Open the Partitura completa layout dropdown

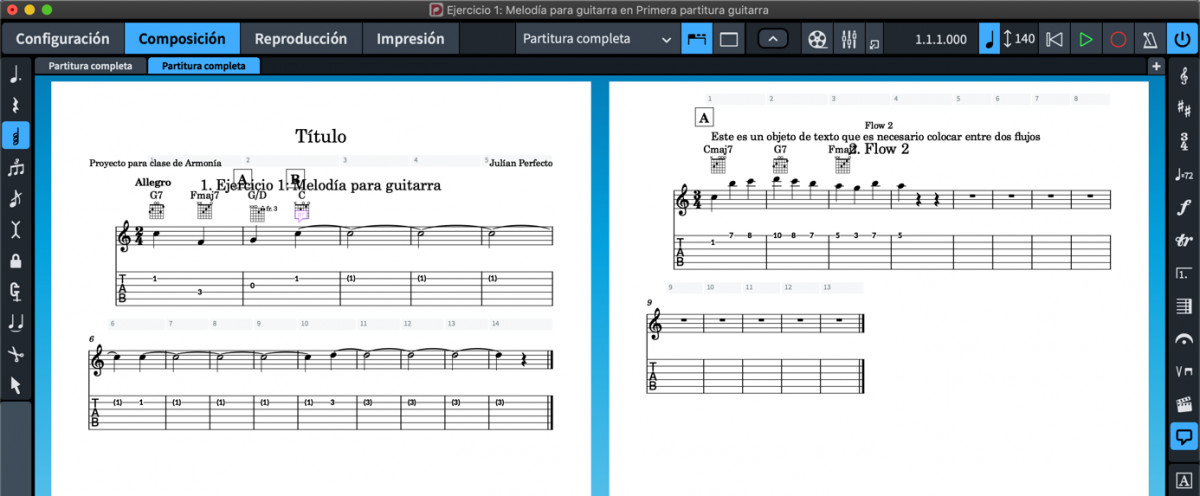[598, 40]
